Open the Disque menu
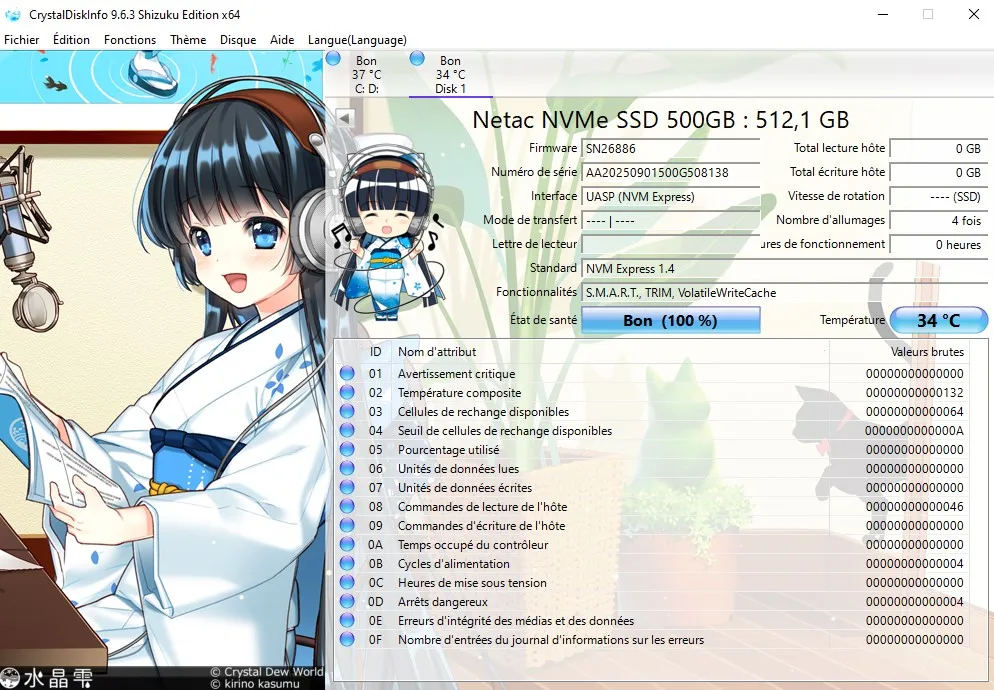This screenshot has width=994, height=690. tap(238, 39)
